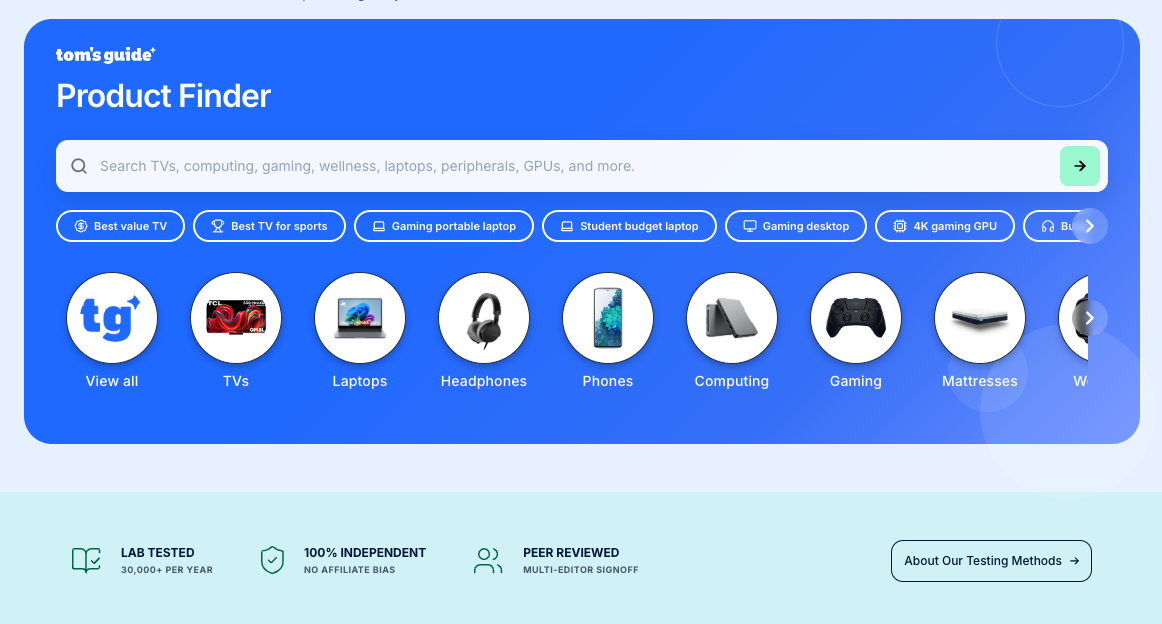Click the search magnifier icon
1162x624 pixels.
[79, 166]
